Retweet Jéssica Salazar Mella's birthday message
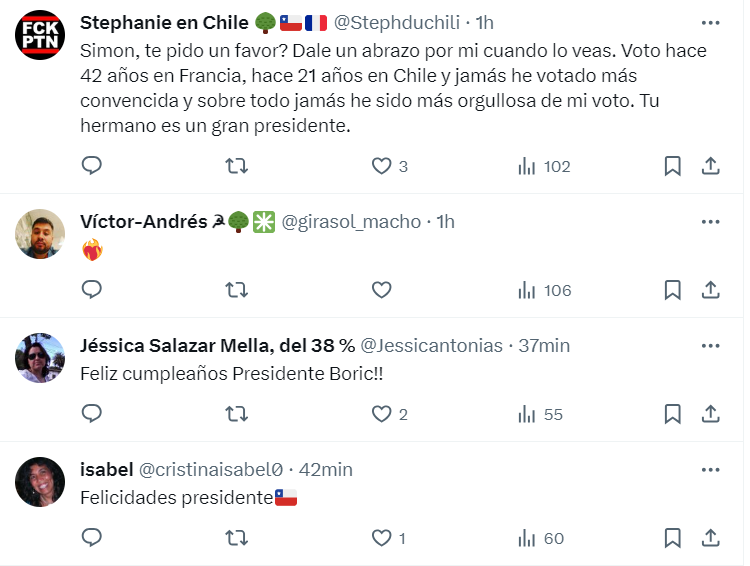The image size is (750, 566). [x=237, y=414]
